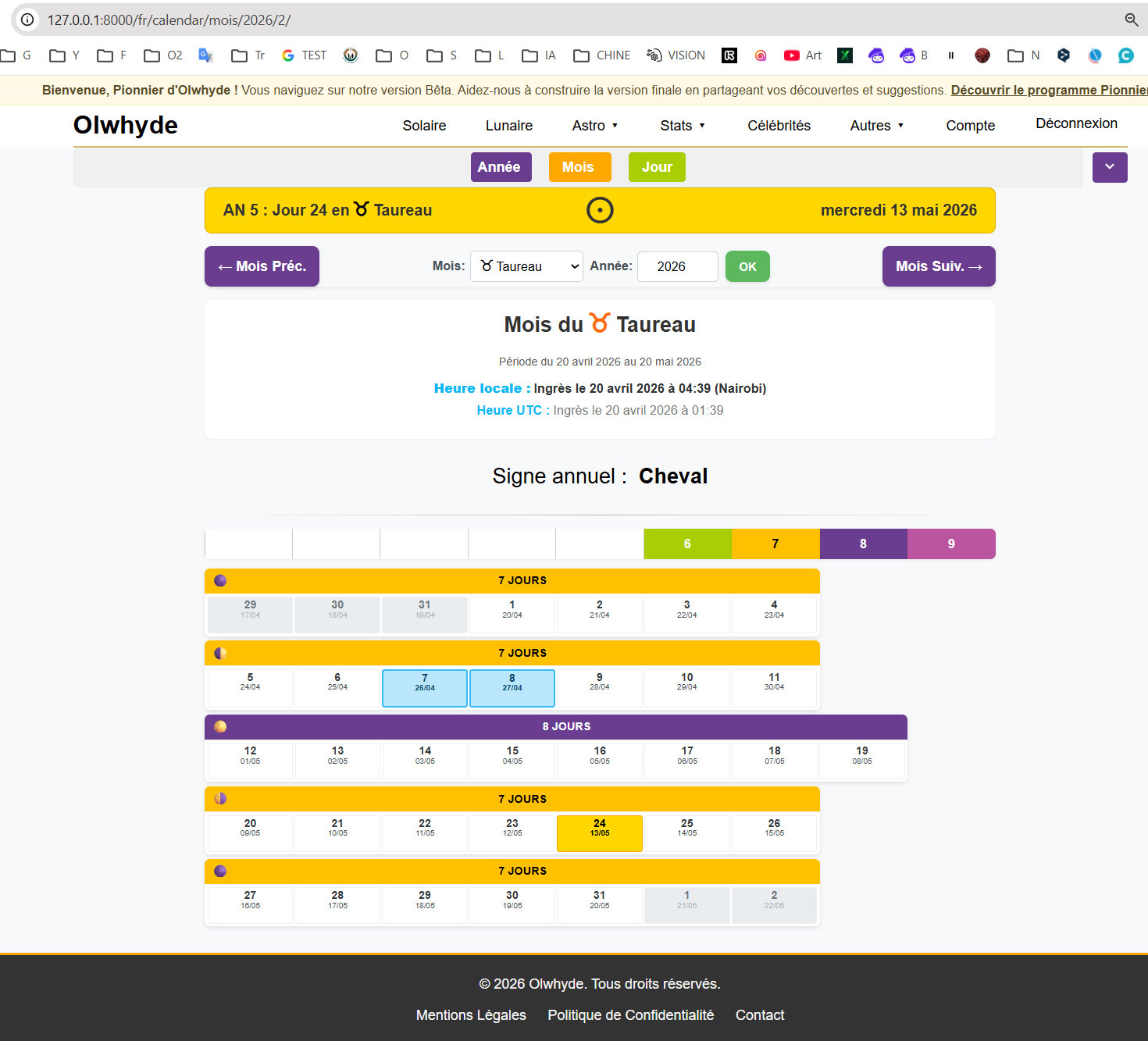Click the browser address bar URL
1148x1041 pixels.
pyautogui.click(x=169, y=20)
